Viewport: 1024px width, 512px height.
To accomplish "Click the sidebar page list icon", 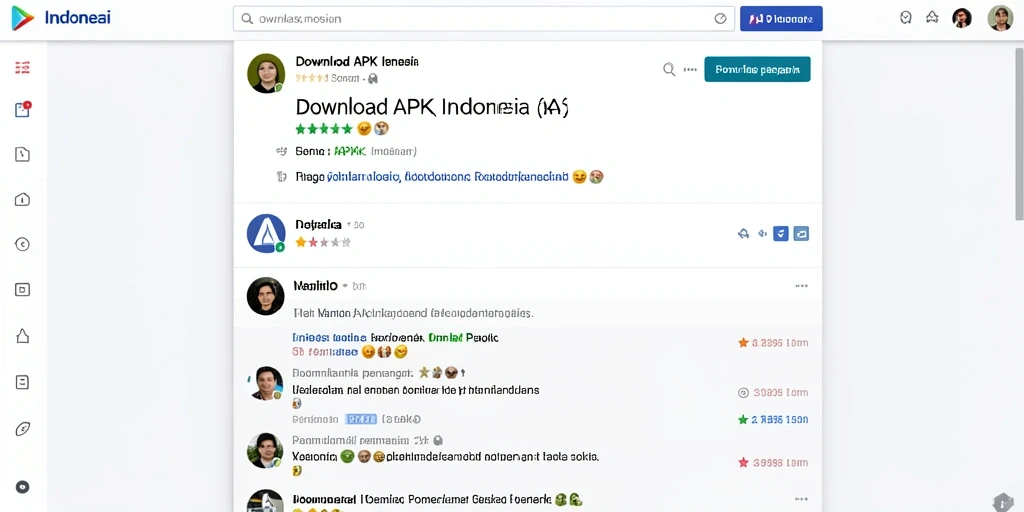I will tap(23, 382).
